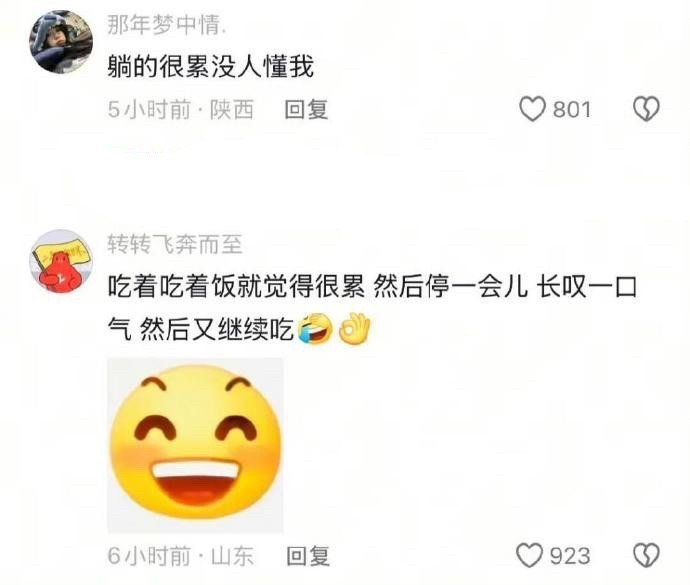Dislike the comment from 山东

pyautogui.click(x=646, y=555)
